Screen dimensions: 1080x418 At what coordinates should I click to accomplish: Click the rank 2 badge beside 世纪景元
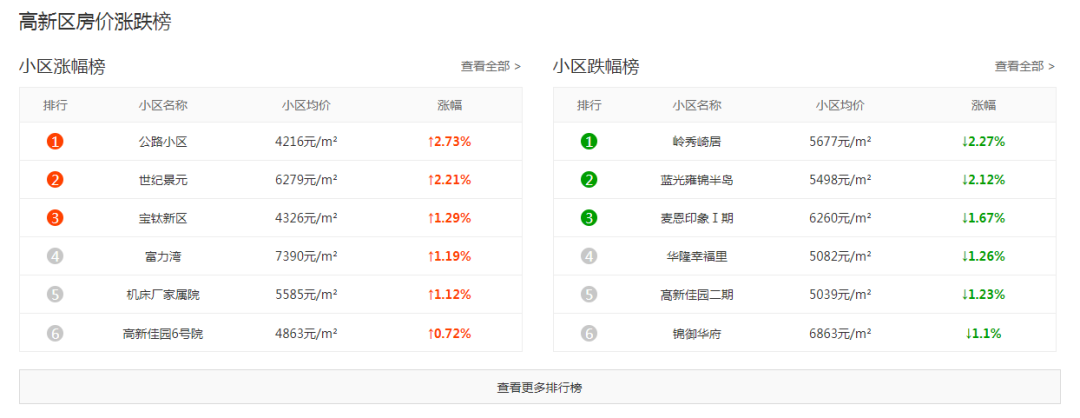[x=55, y=180]
